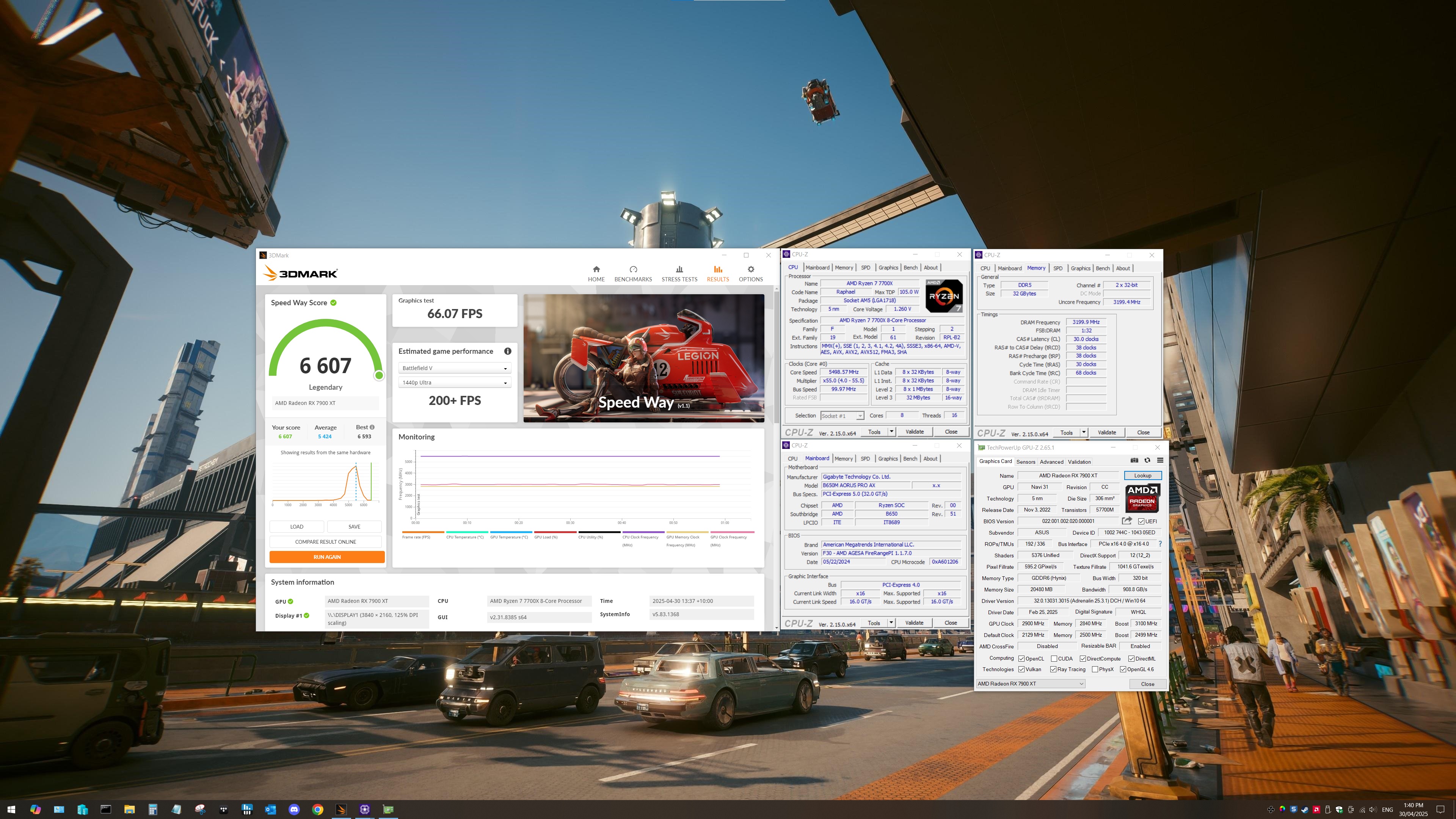Toggle the DirectCompute checkbox in GPU-Z
1456x819 pixels.
coord(1083,659)
